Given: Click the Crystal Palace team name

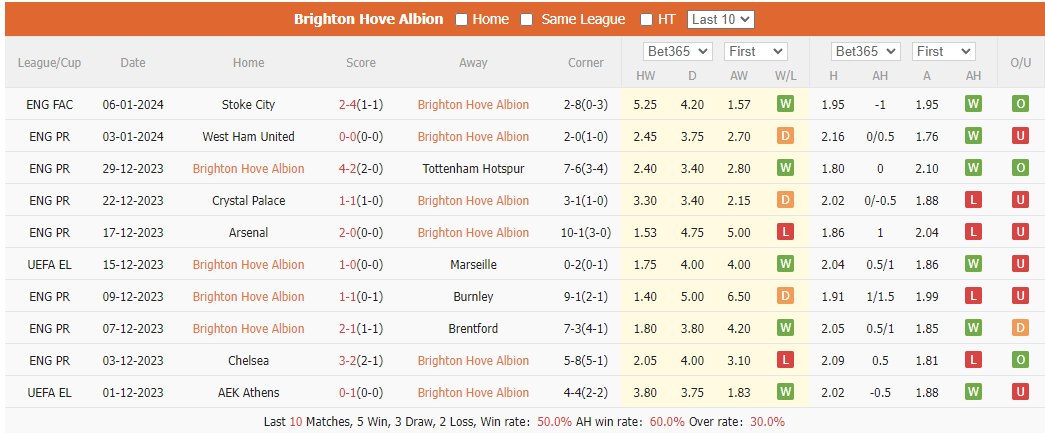Looking at the screenshot, I should (249, 200).
